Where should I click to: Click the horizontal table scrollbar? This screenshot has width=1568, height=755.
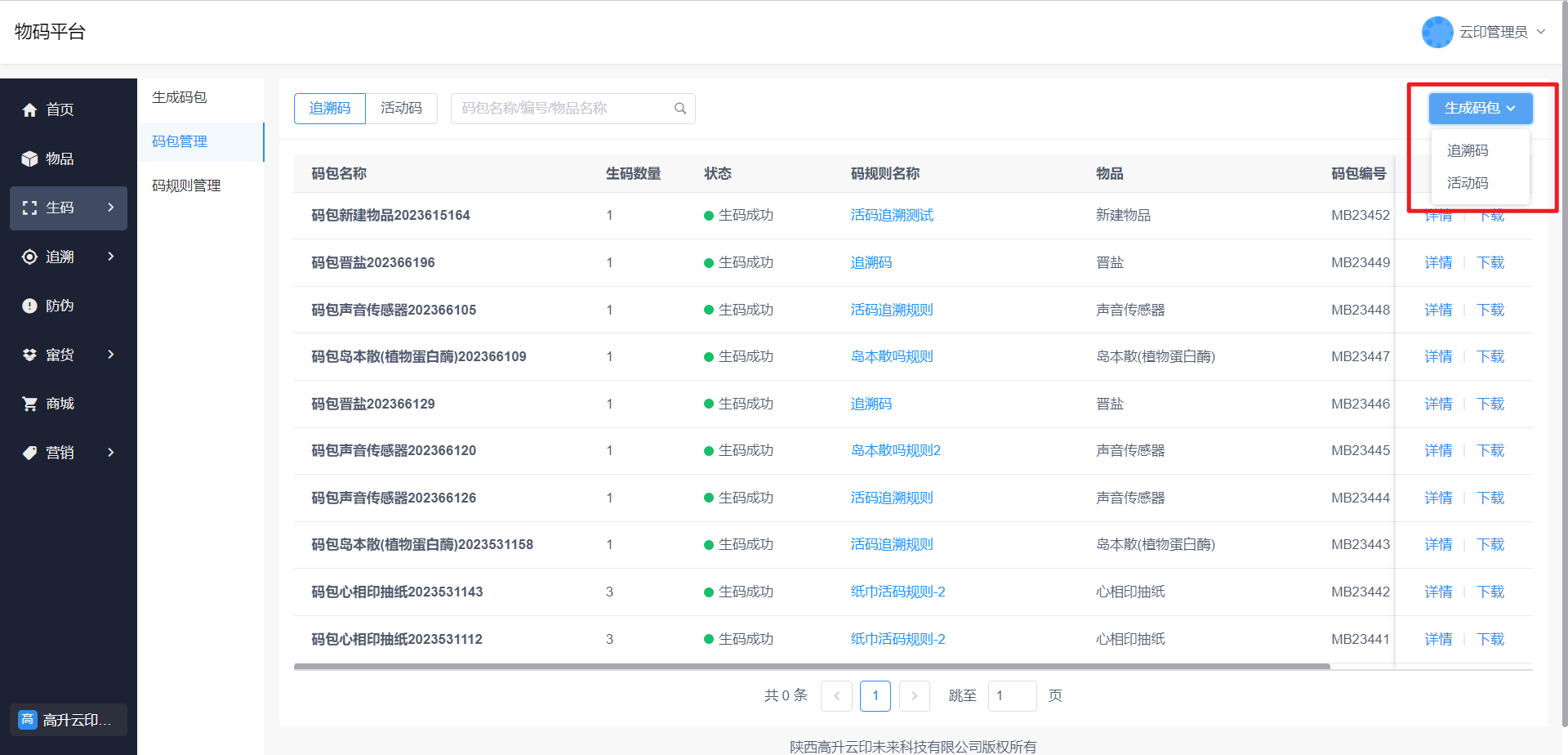click(x=812, y=667)
